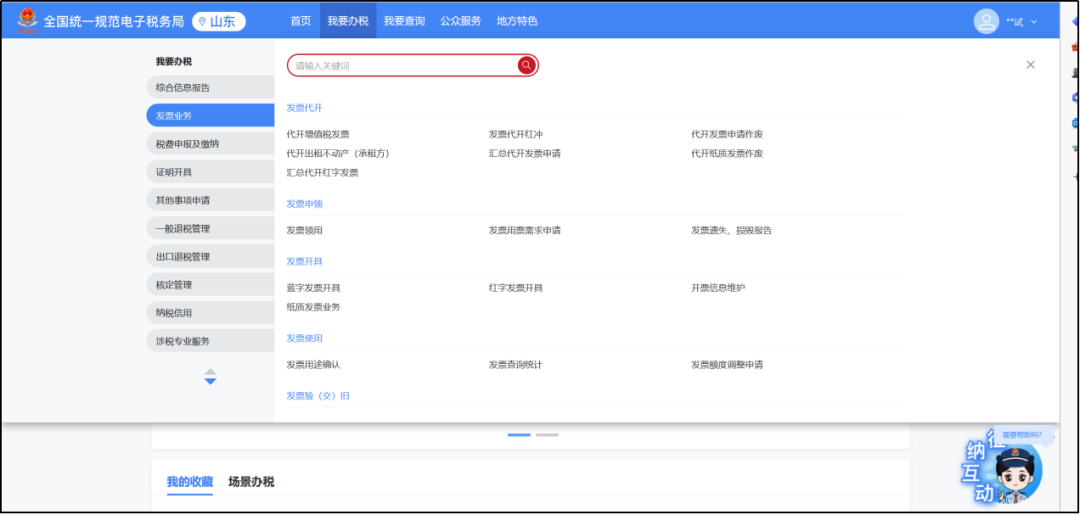Viewport: 1080px width, 515px height.
Task: Select 综合信息报告 in sidebar
Action: point(210,87)
